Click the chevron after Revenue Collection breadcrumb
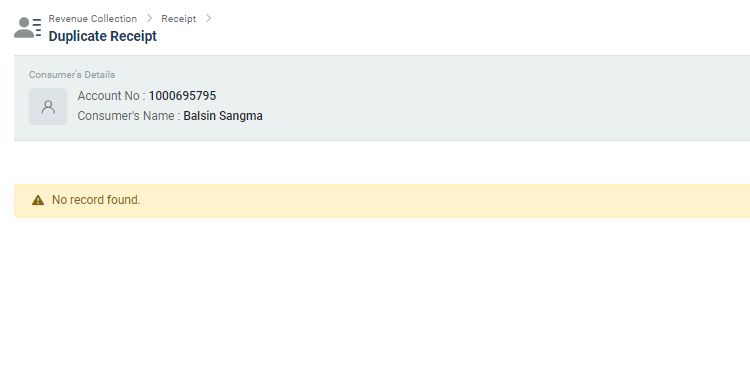The width and height of the screenshot is (750, 379). tap(149, 18)
